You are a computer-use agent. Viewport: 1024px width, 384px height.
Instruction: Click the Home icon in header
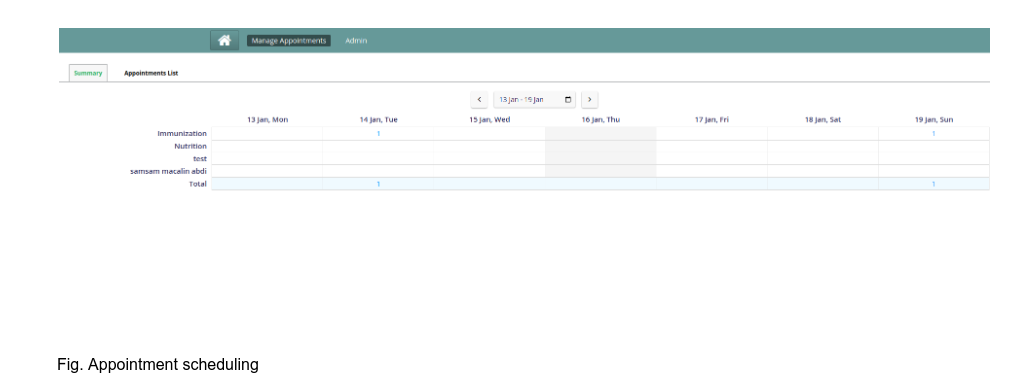click(224, 40)
